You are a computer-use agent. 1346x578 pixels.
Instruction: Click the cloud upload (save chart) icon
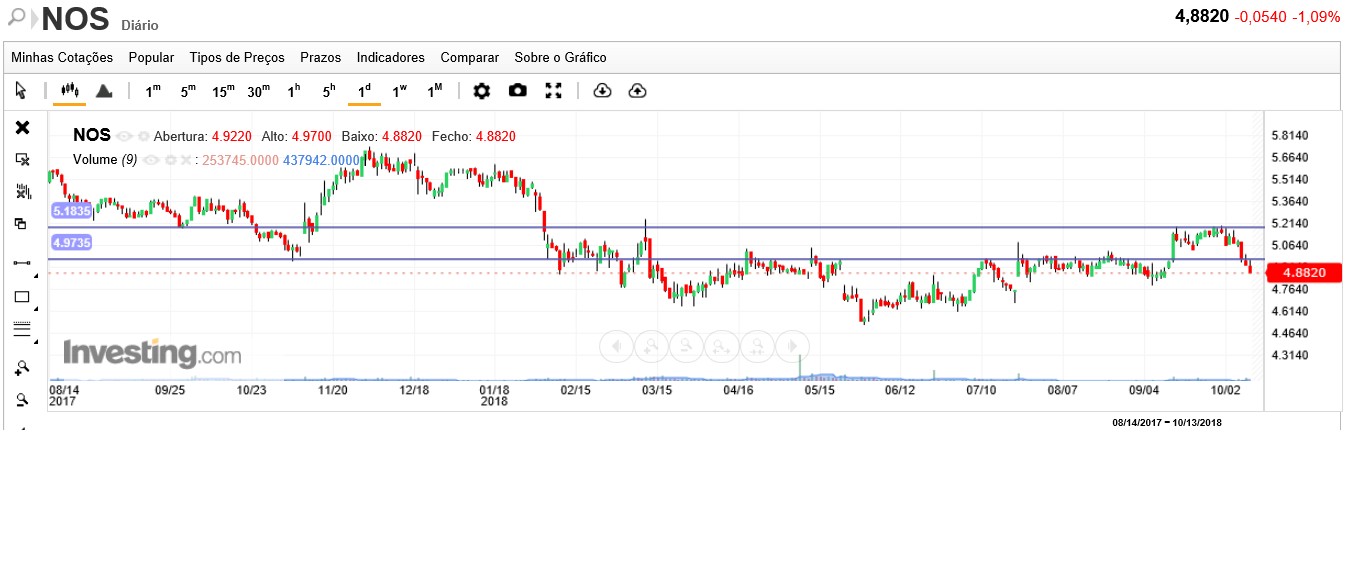637,91
